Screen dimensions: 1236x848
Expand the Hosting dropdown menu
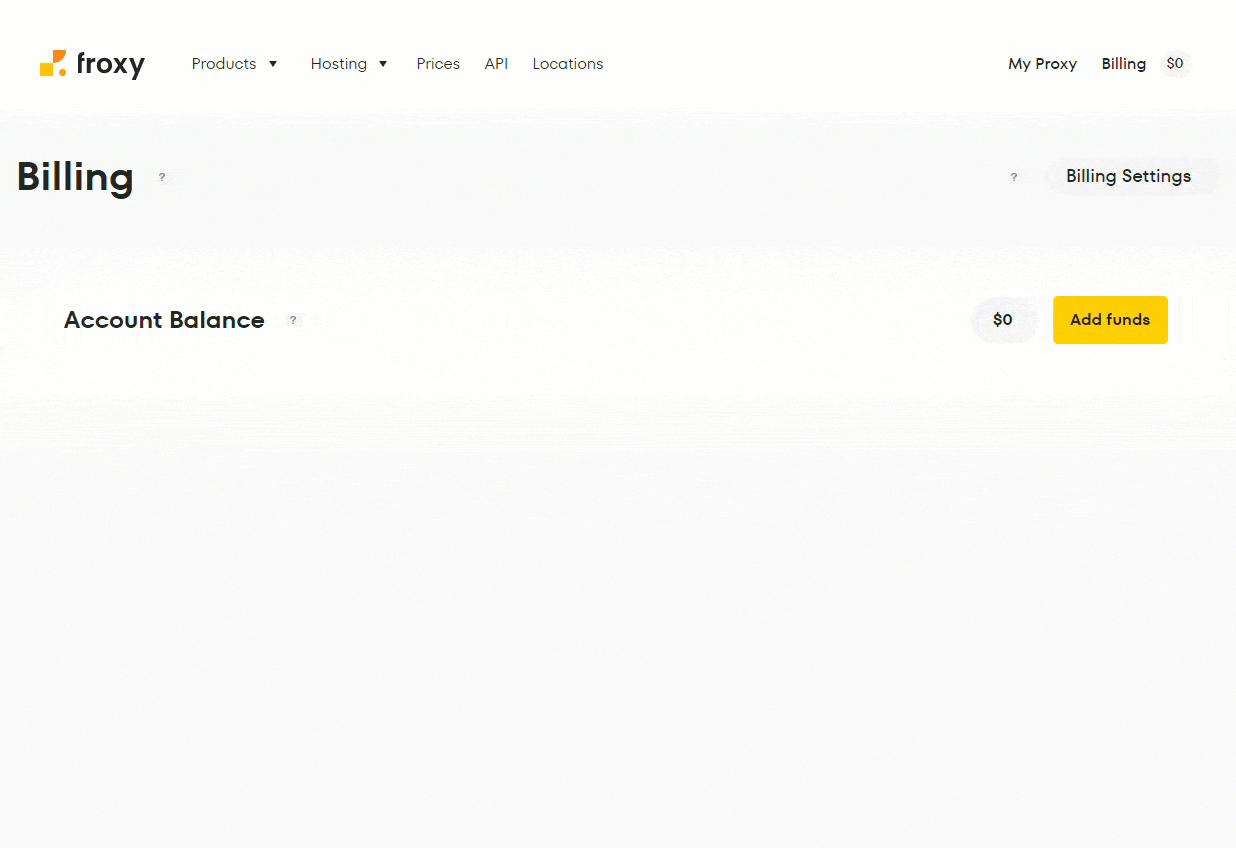[349, 64]
